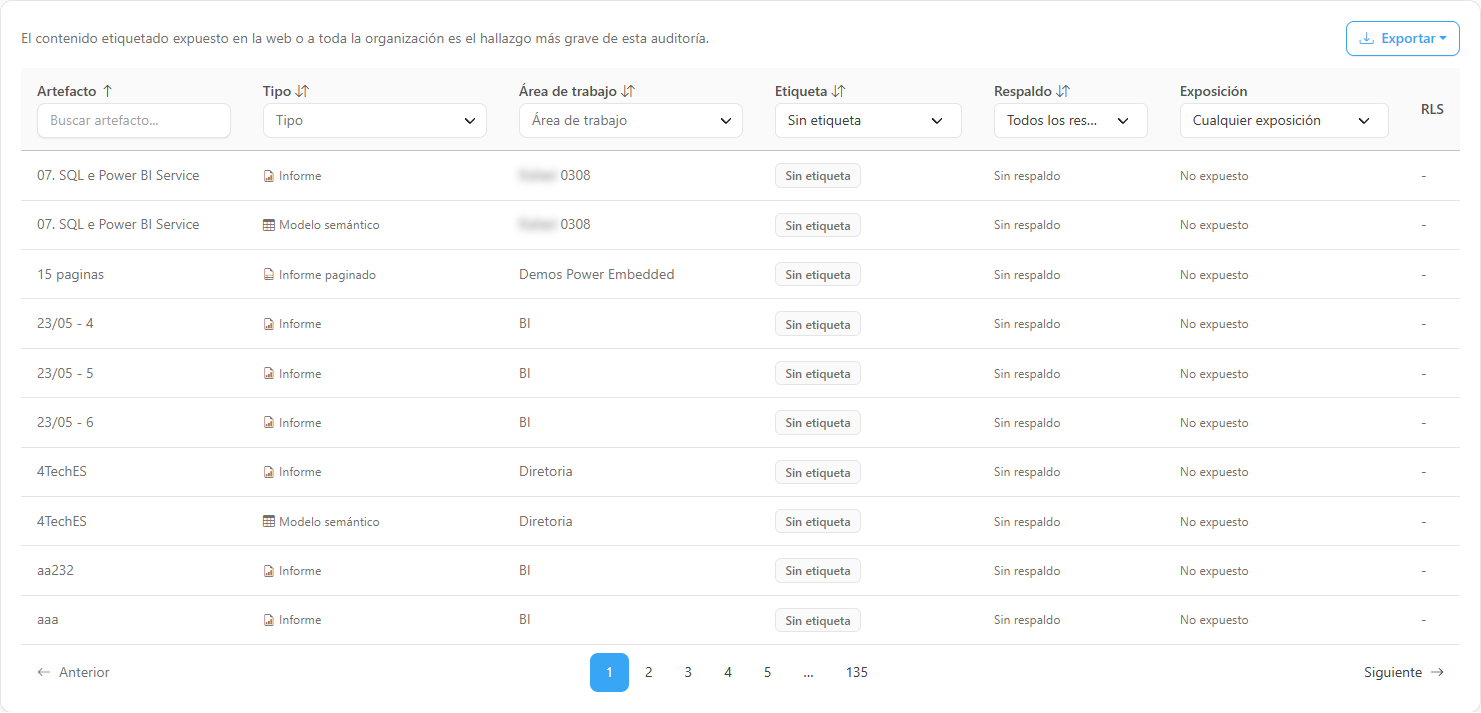
Task: Click the semantic model icon in the 4TechES row
Action: (x=268, y=522)
